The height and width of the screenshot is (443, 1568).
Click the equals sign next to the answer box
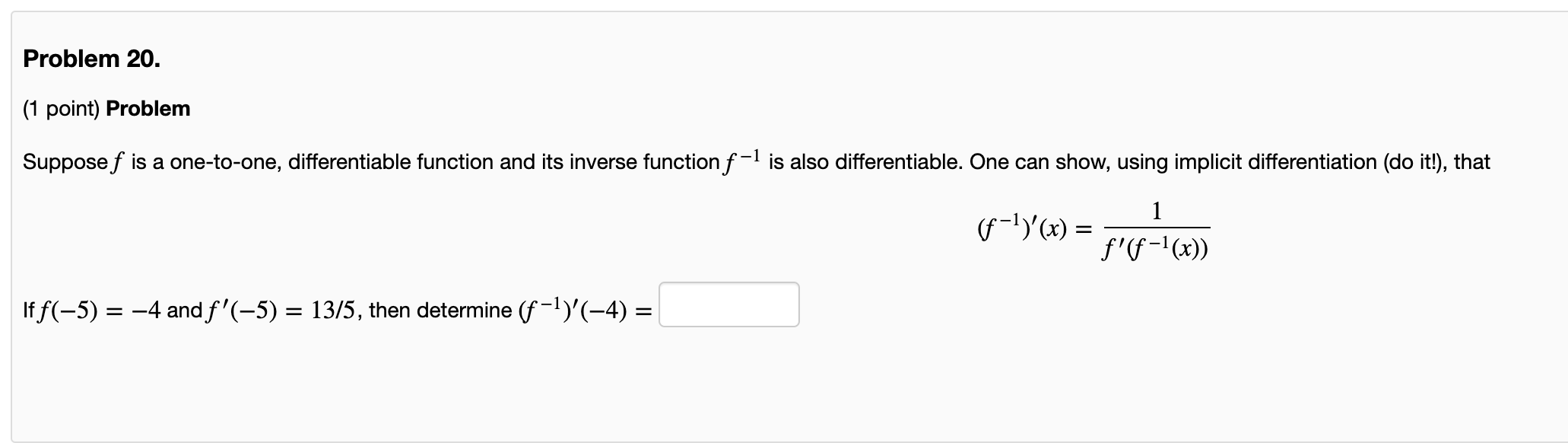[x=646, y=310]
